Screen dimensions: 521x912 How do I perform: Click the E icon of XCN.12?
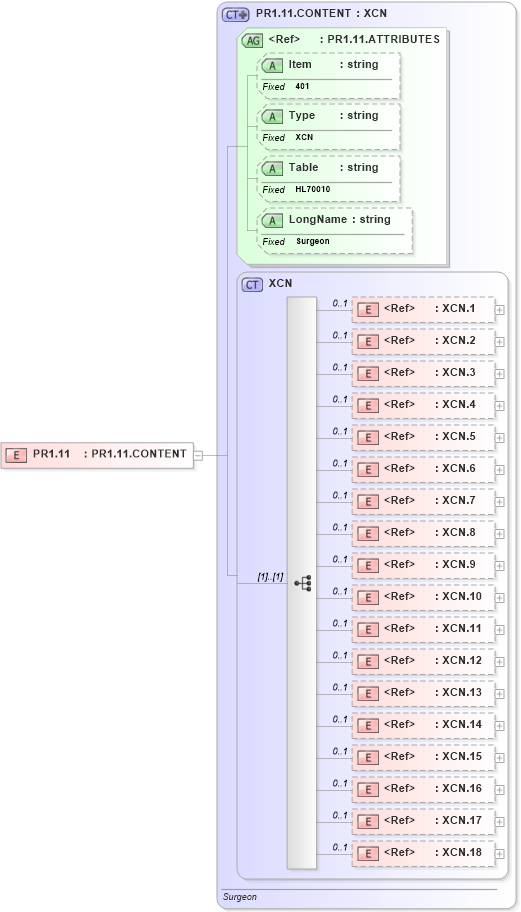point(367,662)
